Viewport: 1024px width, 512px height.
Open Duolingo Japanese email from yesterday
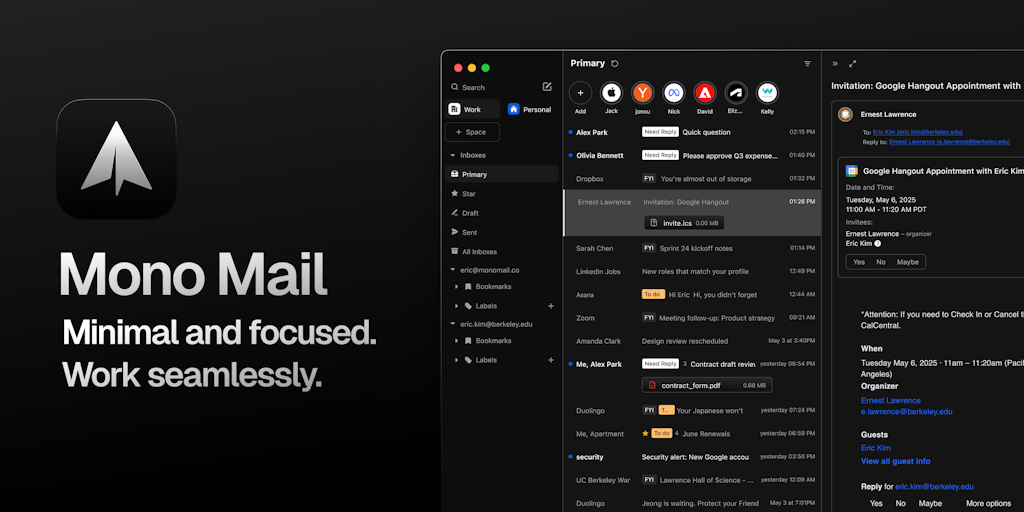(x=692, y=411)
